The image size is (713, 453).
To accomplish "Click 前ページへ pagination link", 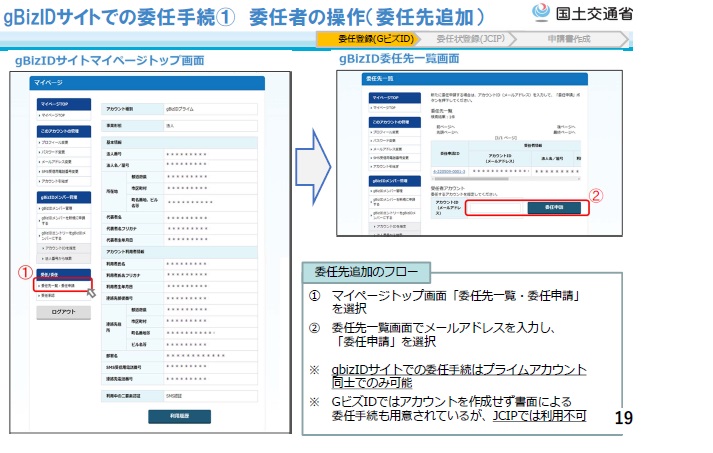I will click(445, 127).
